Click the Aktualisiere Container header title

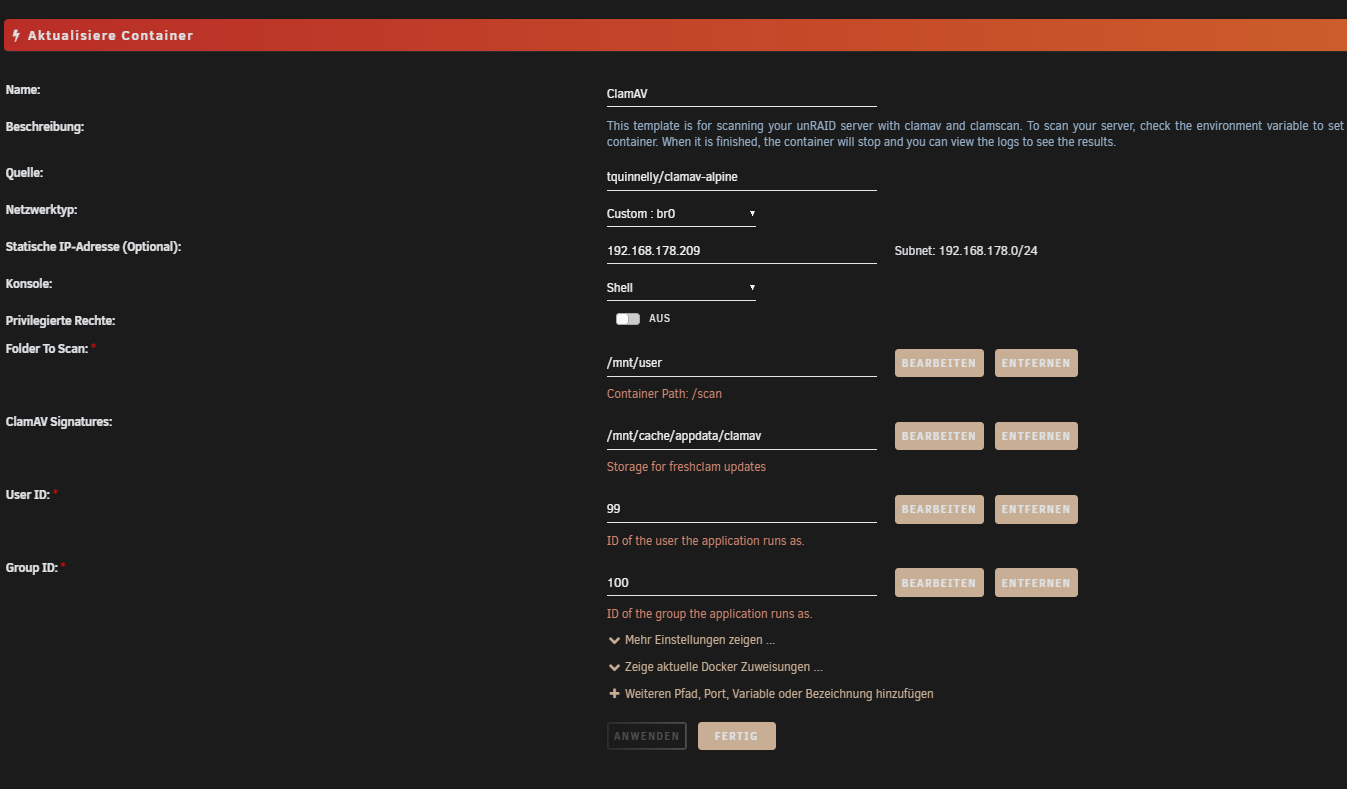click(x=110, y=35)
